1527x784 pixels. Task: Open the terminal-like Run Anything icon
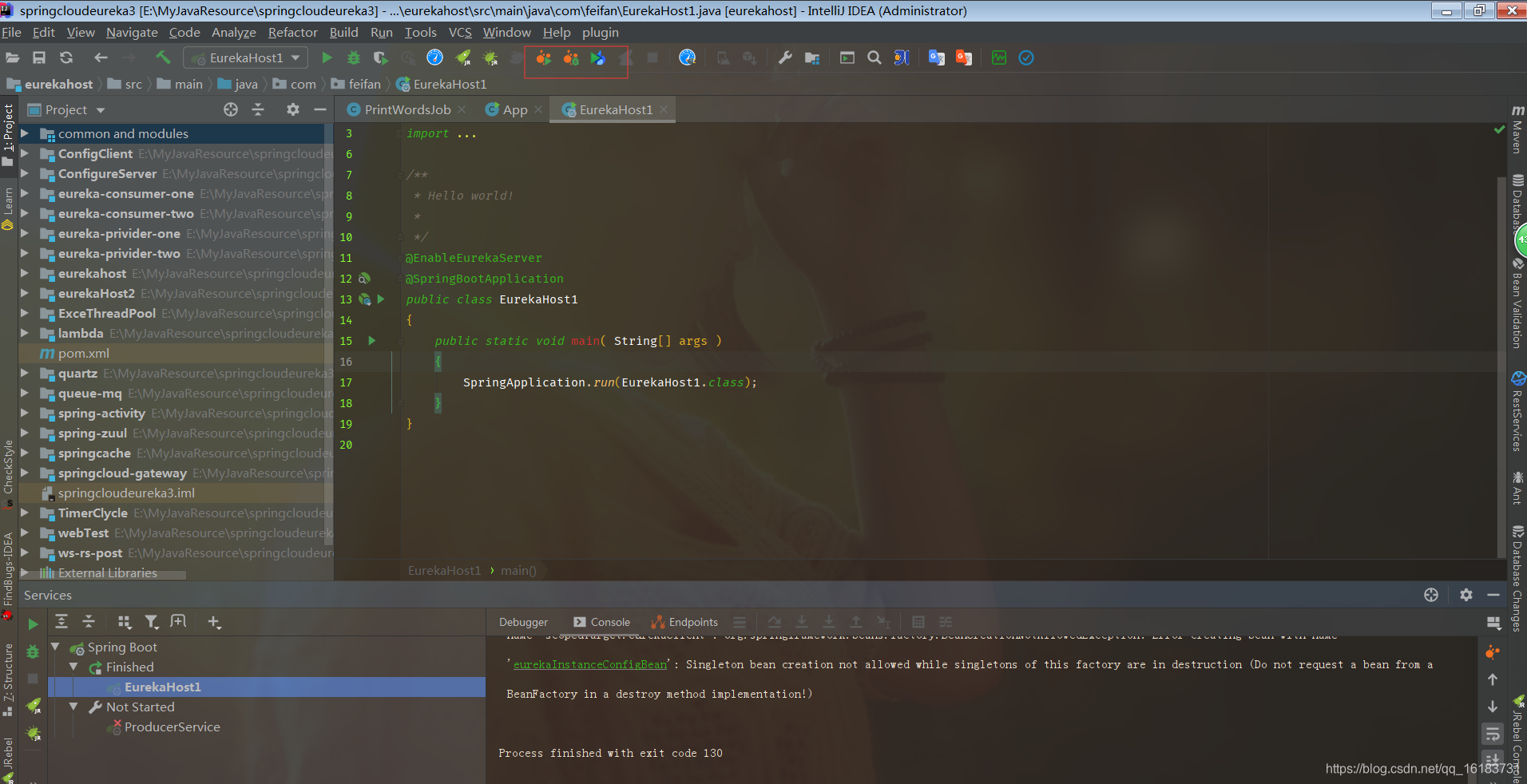click(847, 57)
